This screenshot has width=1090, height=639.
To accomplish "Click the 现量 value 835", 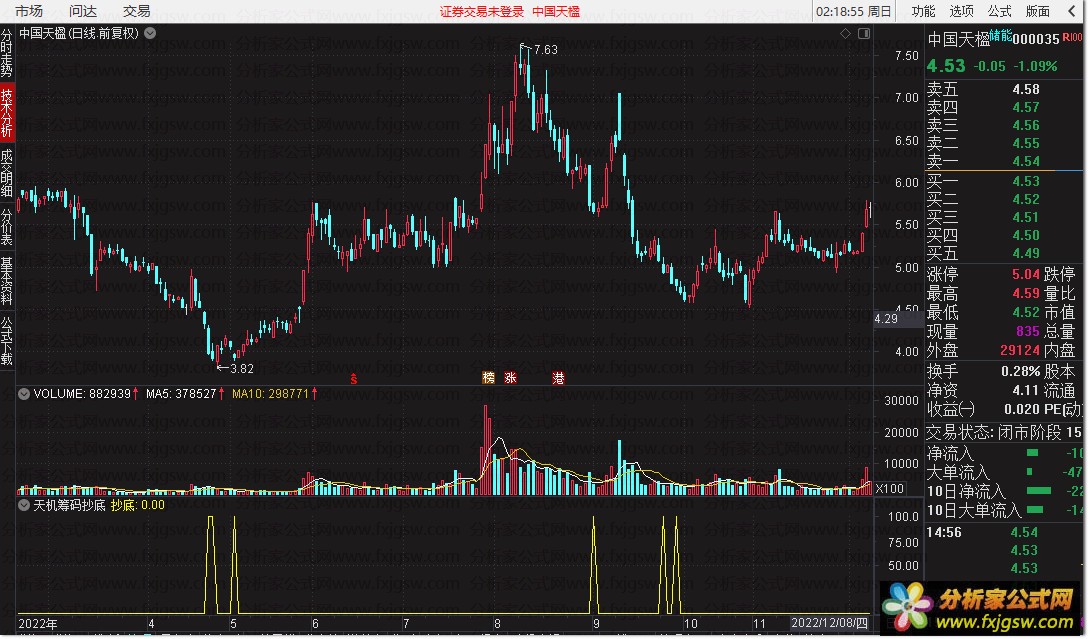I will pos(1027,332).
